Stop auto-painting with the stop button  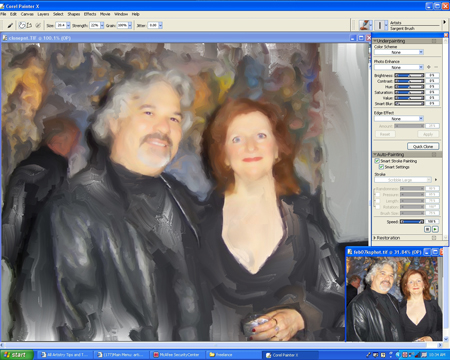[x=427, y=229]
